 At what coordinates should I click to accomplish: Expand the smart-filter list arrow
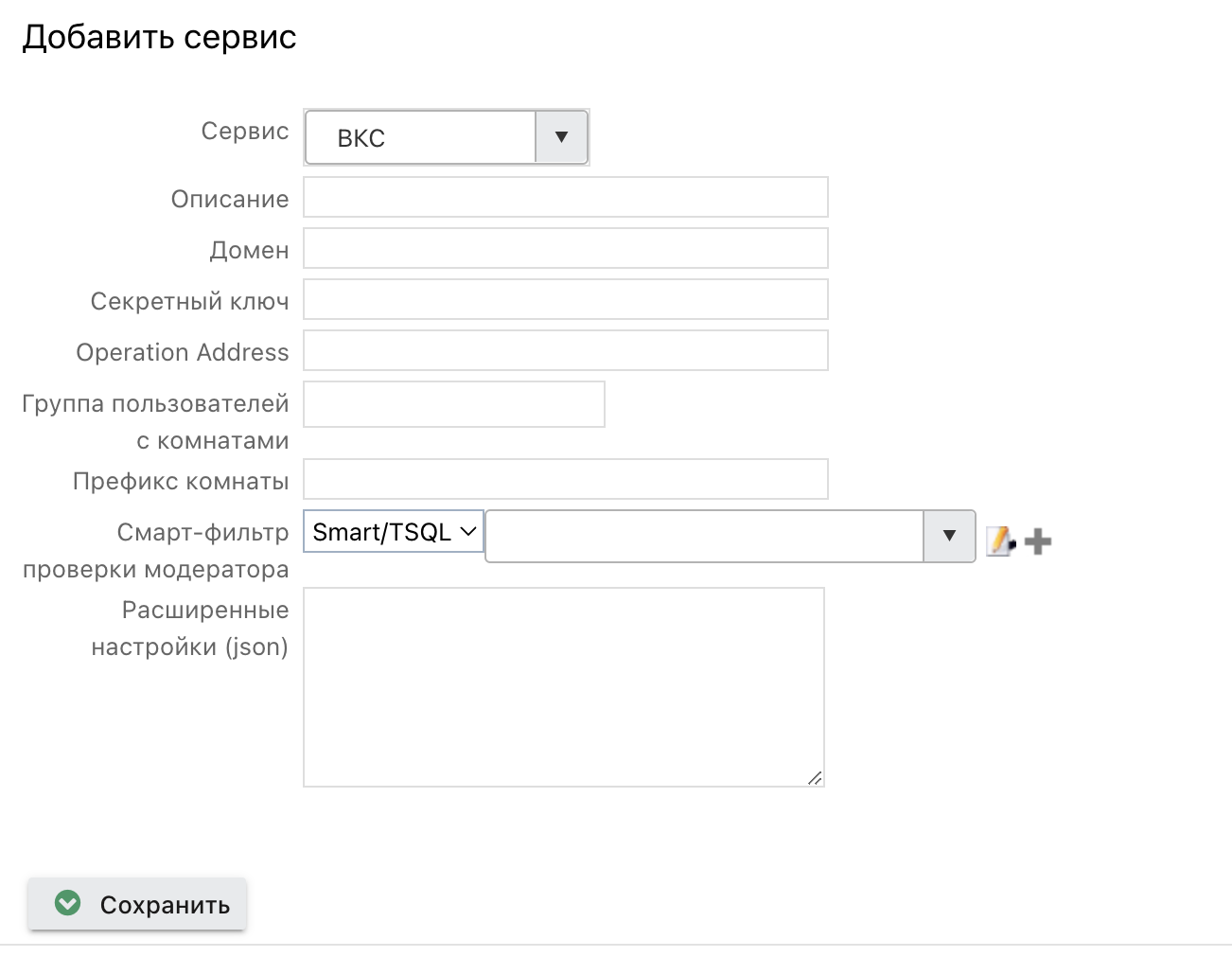949,537
